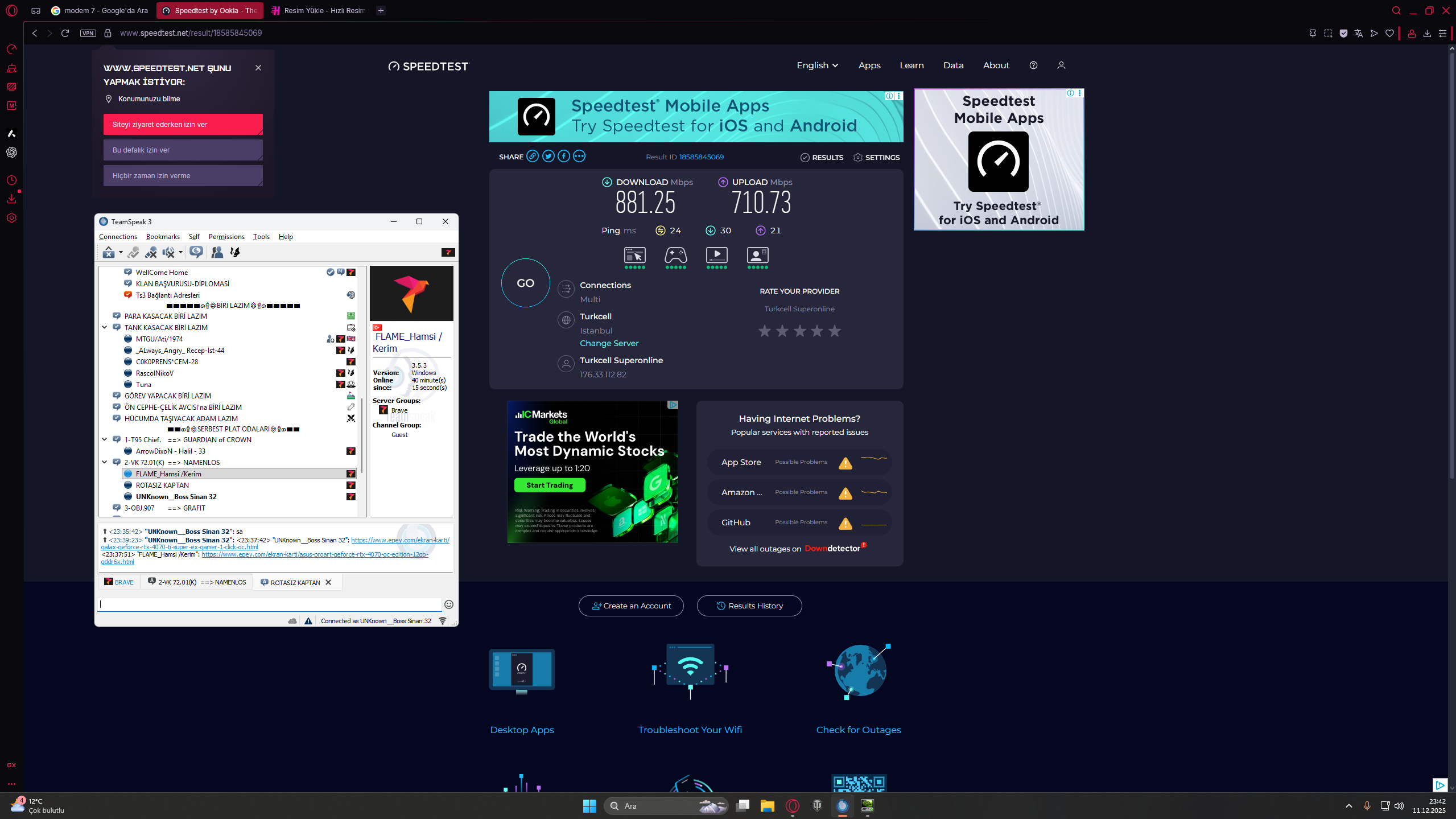Reload the Speedtest page
Screen dimensions: 1456x819
(x=65, y=33)
